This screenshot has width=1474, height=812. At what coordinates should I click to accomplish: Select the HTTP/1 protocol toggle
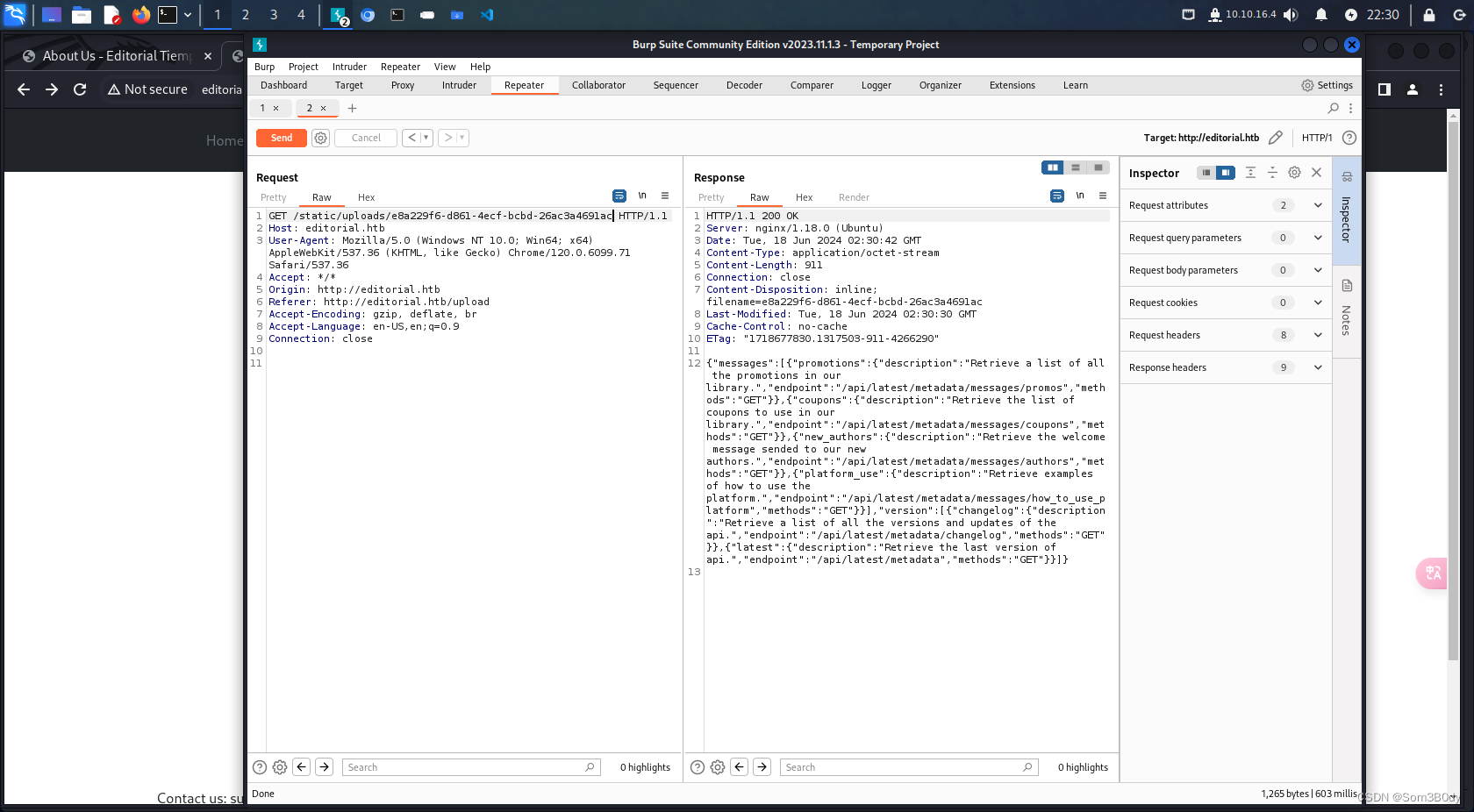[1316, 138]
